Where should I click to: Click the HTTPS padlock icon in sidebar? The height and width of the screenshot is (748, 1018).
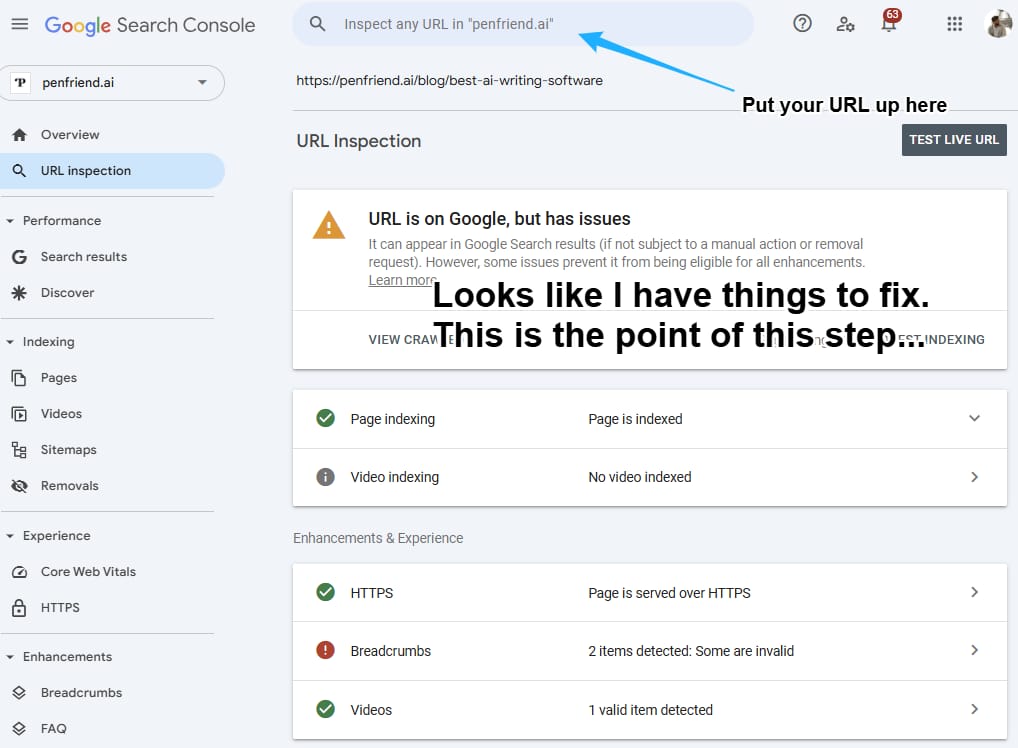19,608
